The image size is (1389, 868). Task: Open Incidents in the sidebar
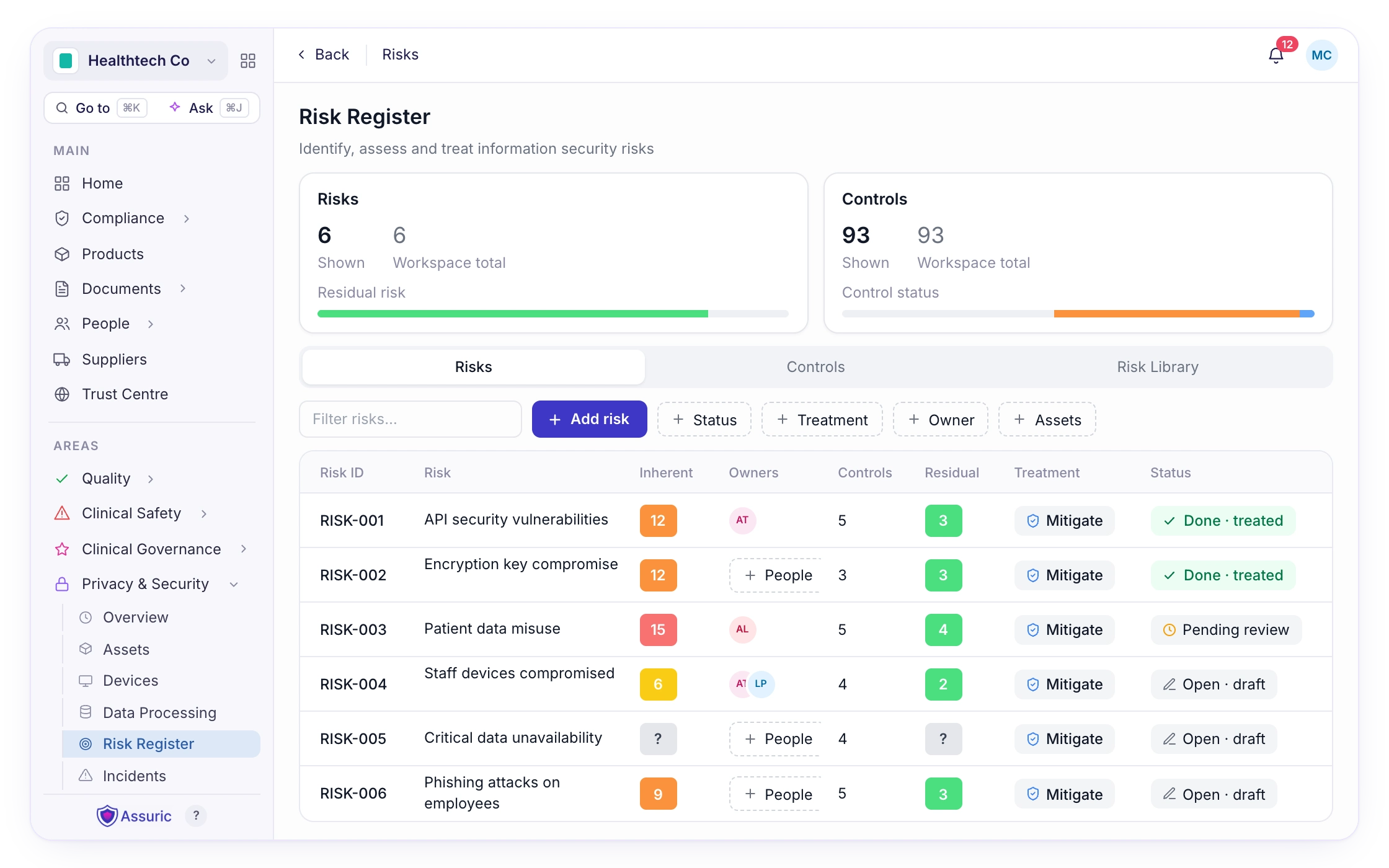point(161,776)
